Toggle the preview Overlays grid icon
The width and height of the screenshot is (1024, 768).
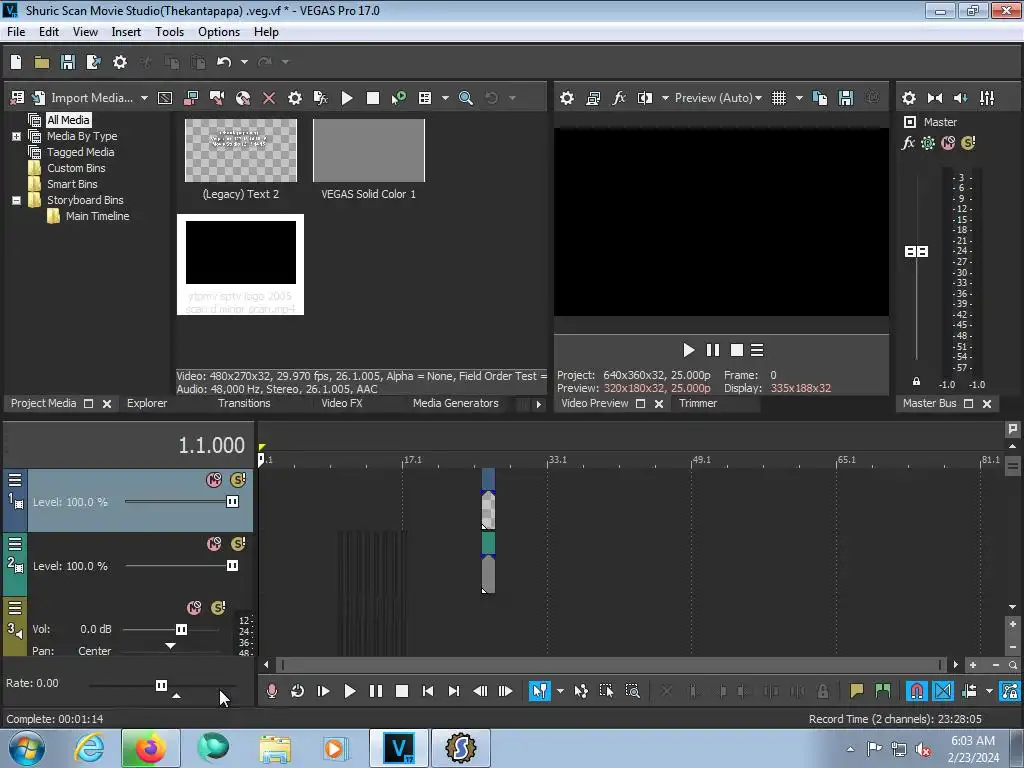click(779, 98)
